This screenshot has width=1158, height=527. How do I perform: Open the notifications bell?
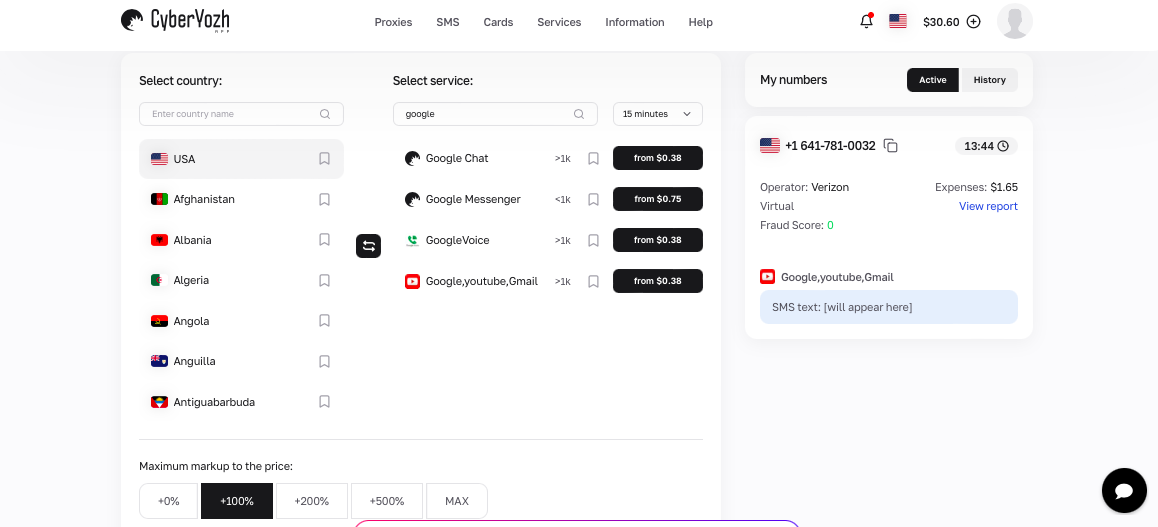[866, 21]
